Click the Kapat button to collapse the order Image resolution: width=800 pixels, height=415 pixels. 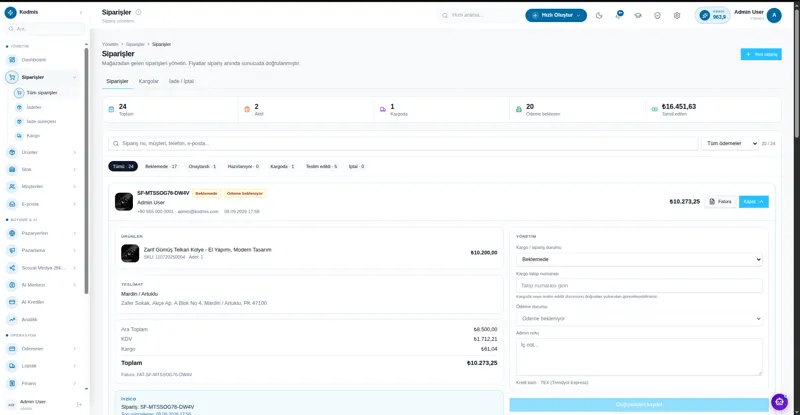coord(754,202)
